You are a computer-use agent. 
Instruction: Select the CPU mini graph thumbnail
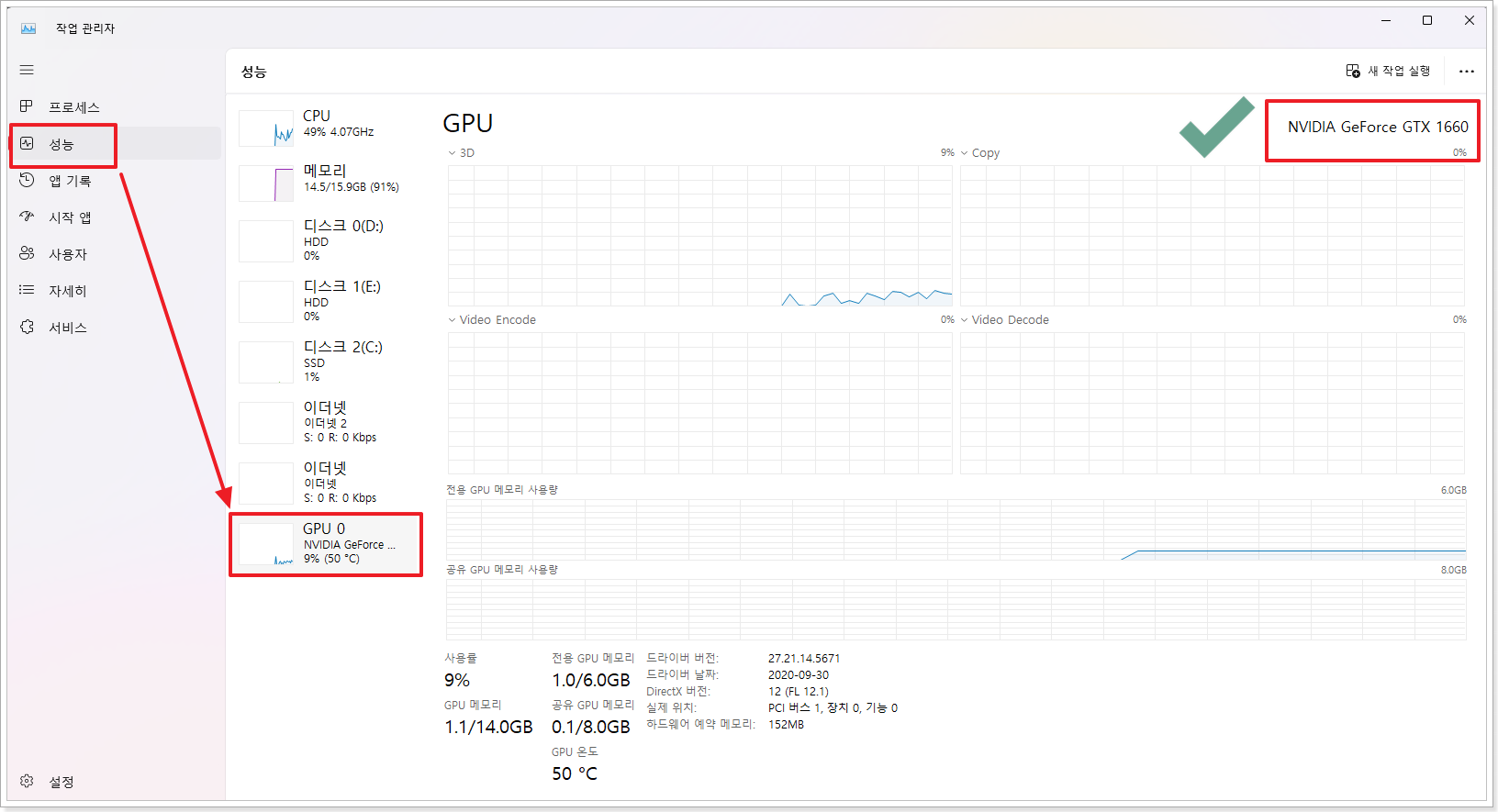[266, 128]
